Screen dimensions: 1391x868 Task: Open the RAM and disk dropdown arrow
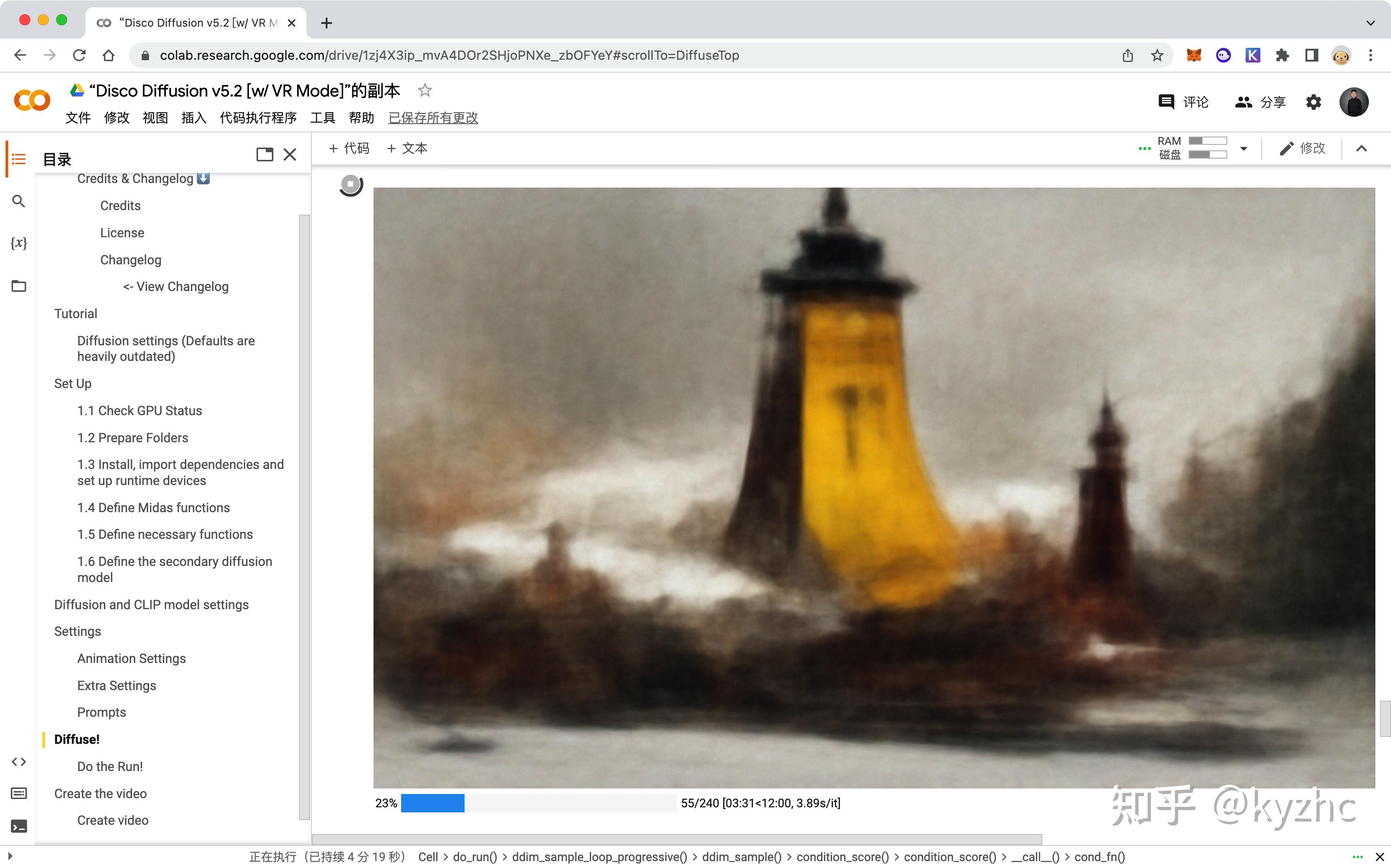pos(1243,148)
